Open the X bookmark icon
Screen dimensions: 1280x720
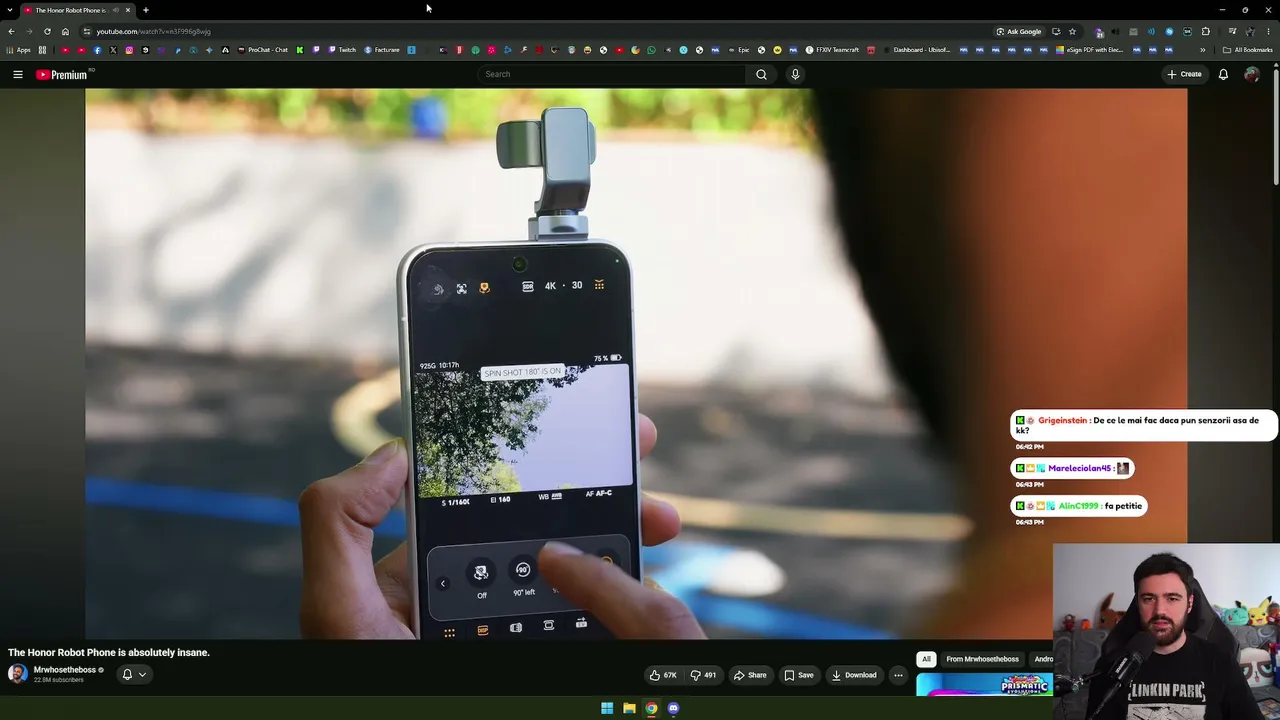[113, 50]
